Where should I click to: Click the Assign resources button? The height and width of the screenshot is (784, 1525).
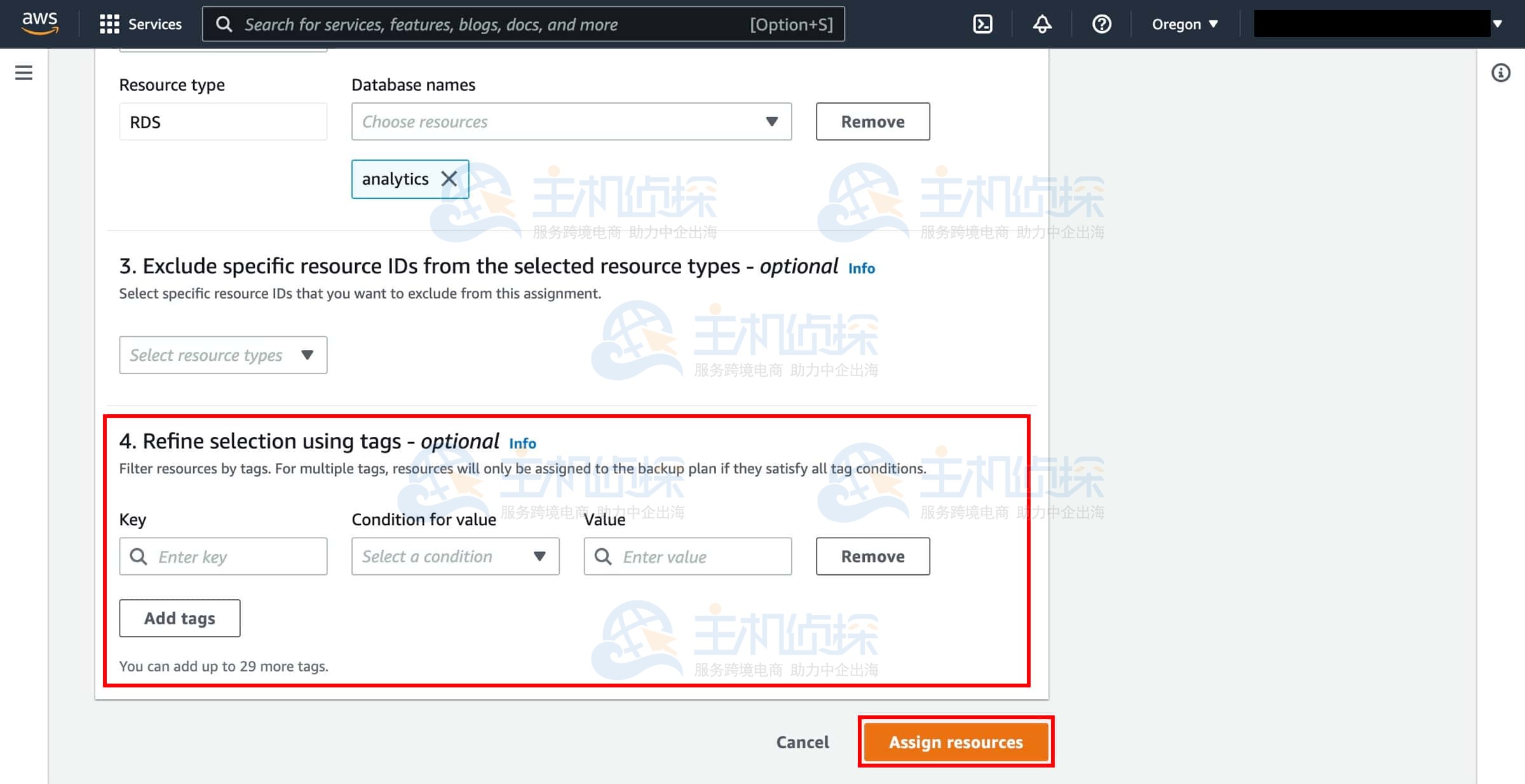(x=956, y=741)
